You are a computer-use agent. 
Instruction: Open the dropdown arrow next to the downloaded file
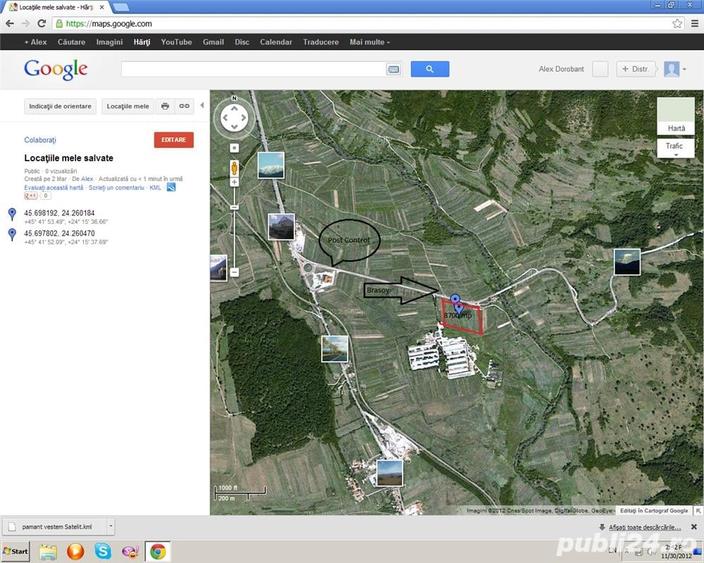[x=110, y=526]
